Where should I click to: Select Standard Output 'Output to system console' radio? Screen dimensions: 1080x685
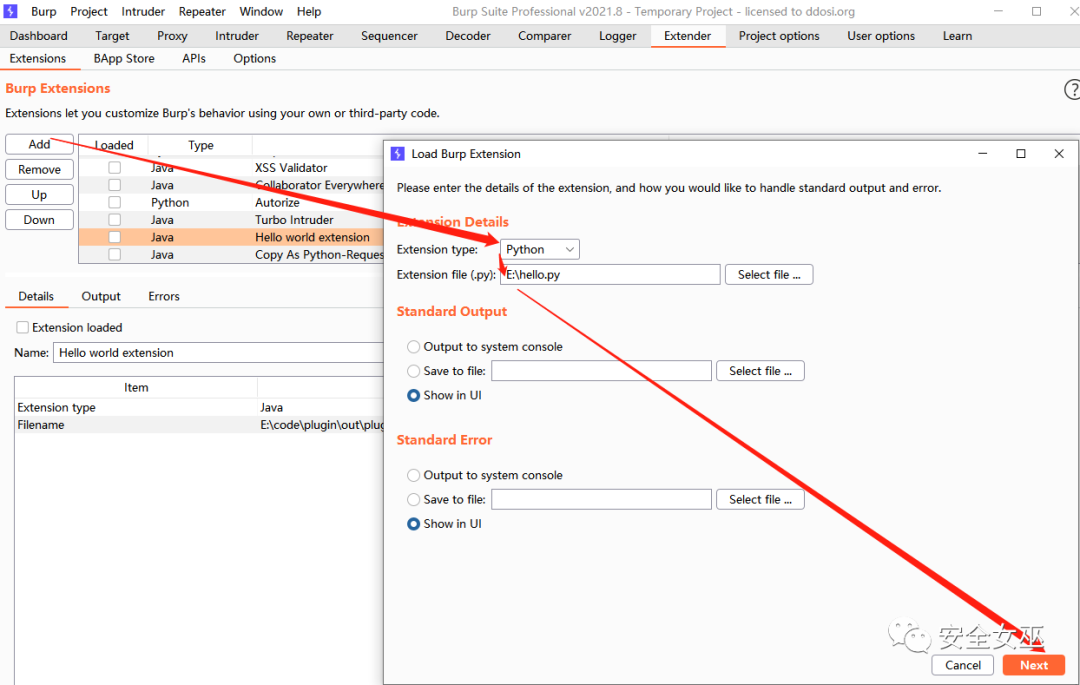414,347
